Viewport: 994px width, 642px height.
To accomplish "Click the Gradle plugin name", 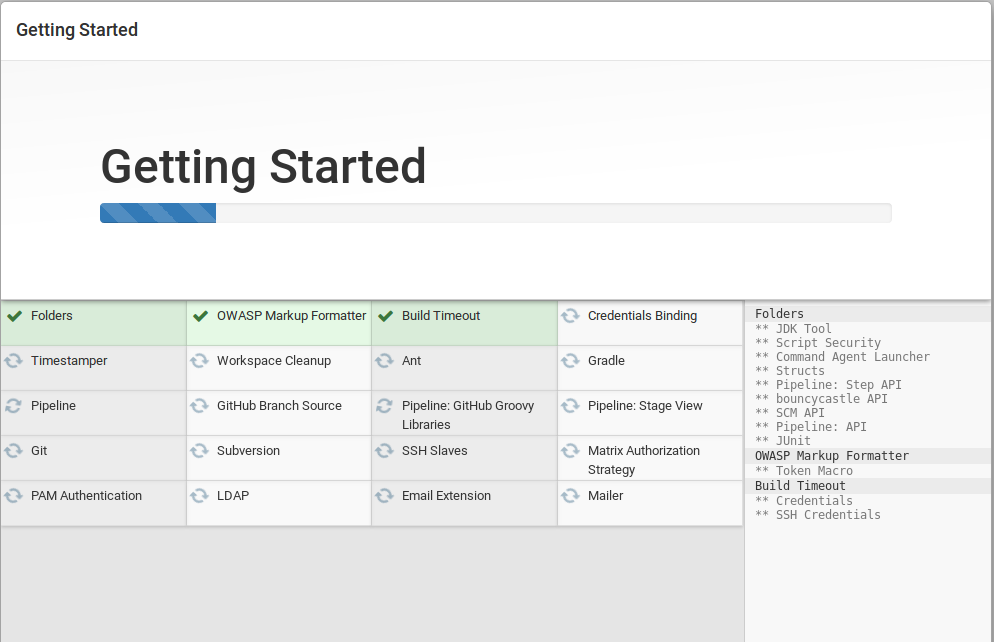I will coord(606,361).
